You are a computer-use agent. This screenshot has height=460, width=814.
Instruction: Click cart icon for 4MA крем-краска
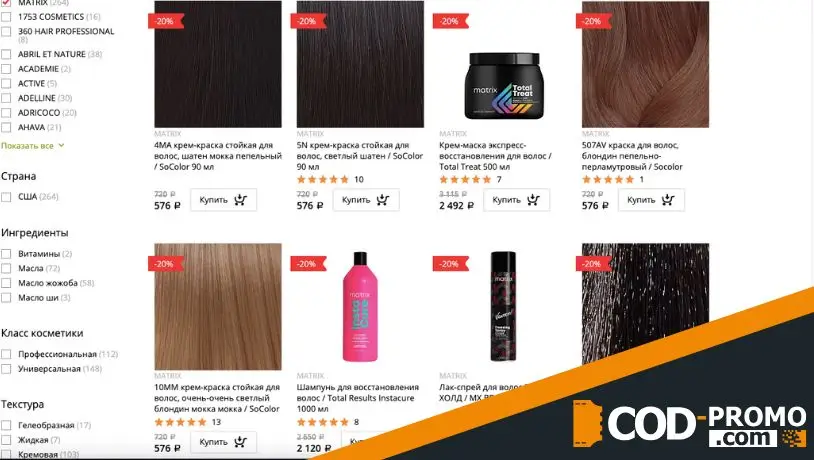pyautogui.click(x=240, y=200)
